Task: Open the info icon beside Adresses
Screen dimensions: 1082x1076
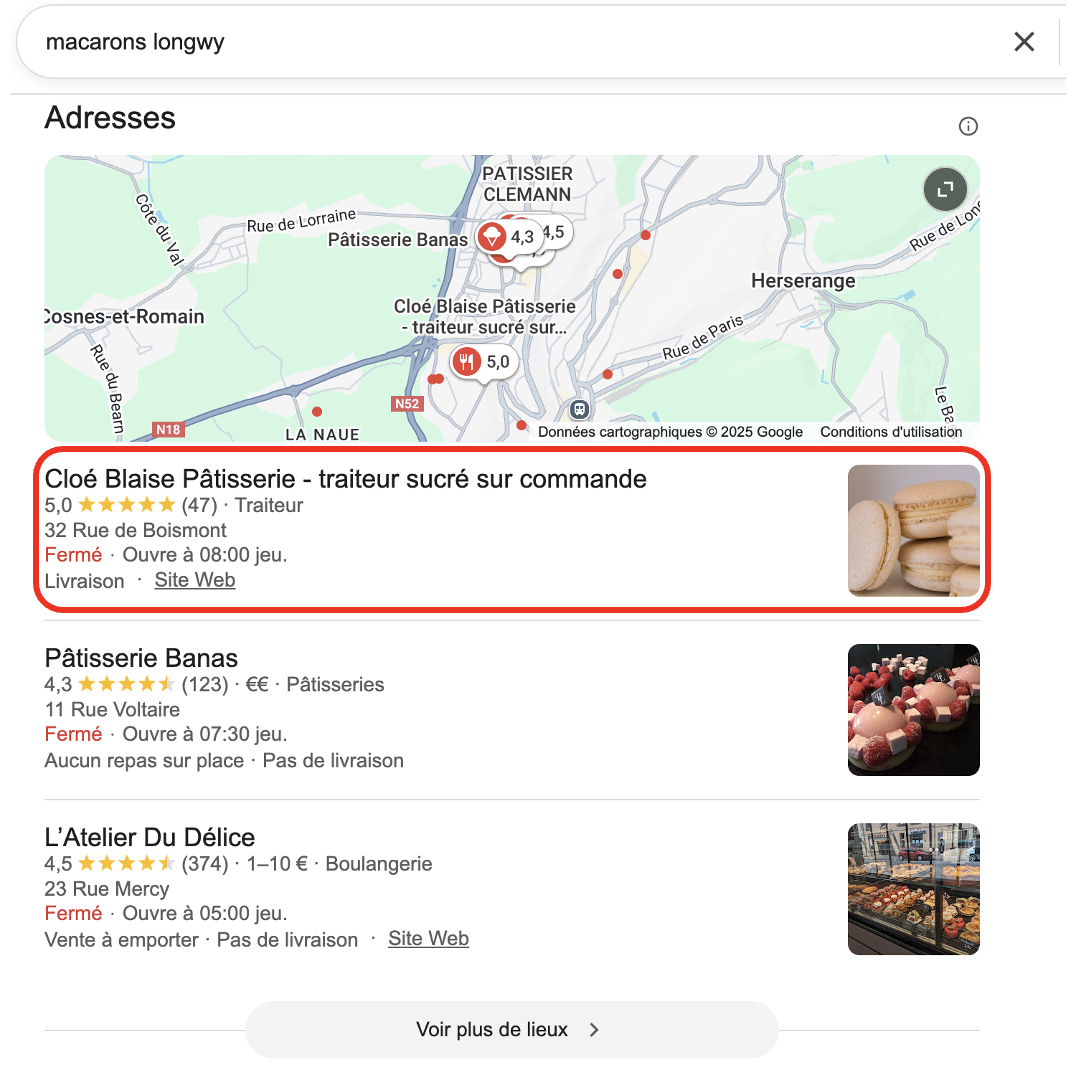Action: [x=968, y=126]
